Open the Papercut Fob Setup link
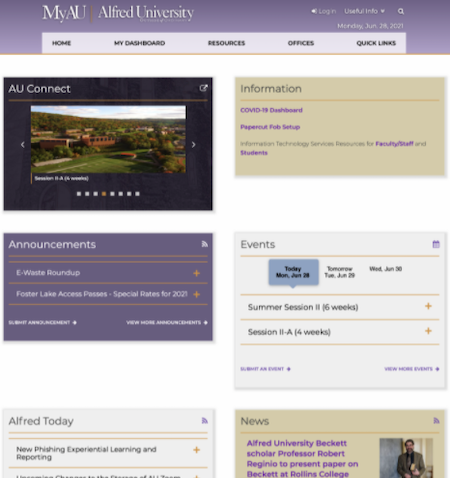Viewport: 450px width, 478px height. 270,127
